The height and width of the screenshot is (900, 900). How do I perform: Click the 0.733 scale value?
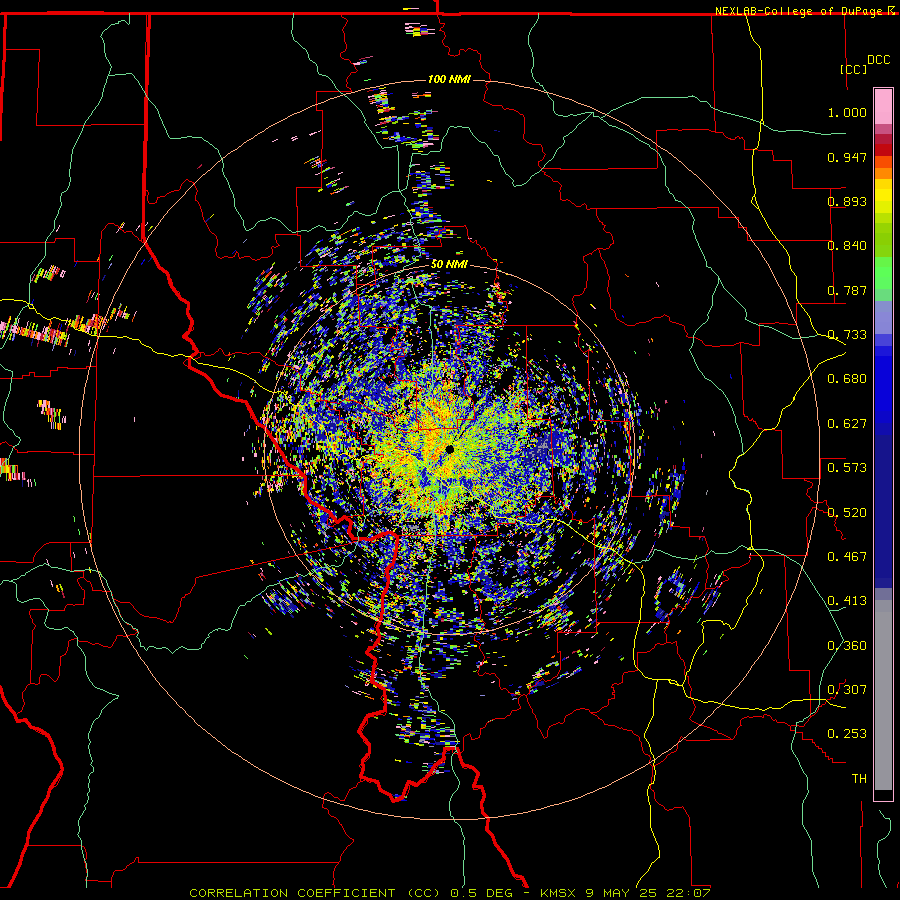pyautogui.click(x=847, y=335)
